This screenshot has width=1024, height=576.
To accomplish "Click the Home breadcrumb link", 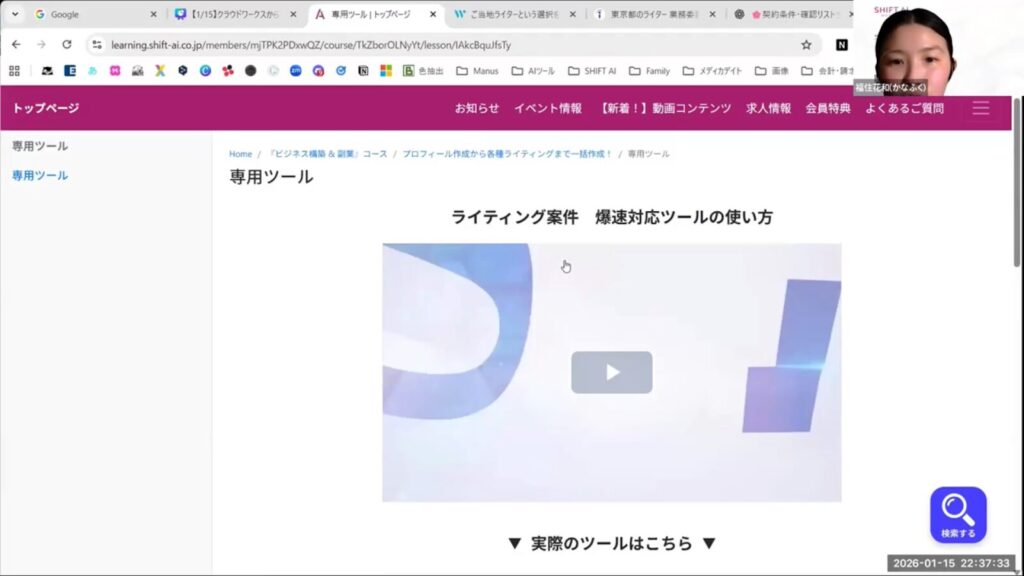I will click(240, 154).
